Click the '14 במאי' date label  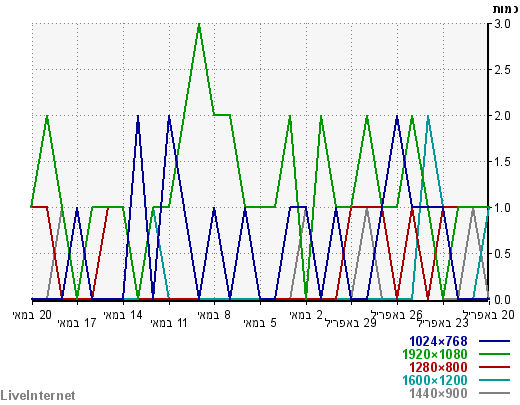[x=123, y=315]
